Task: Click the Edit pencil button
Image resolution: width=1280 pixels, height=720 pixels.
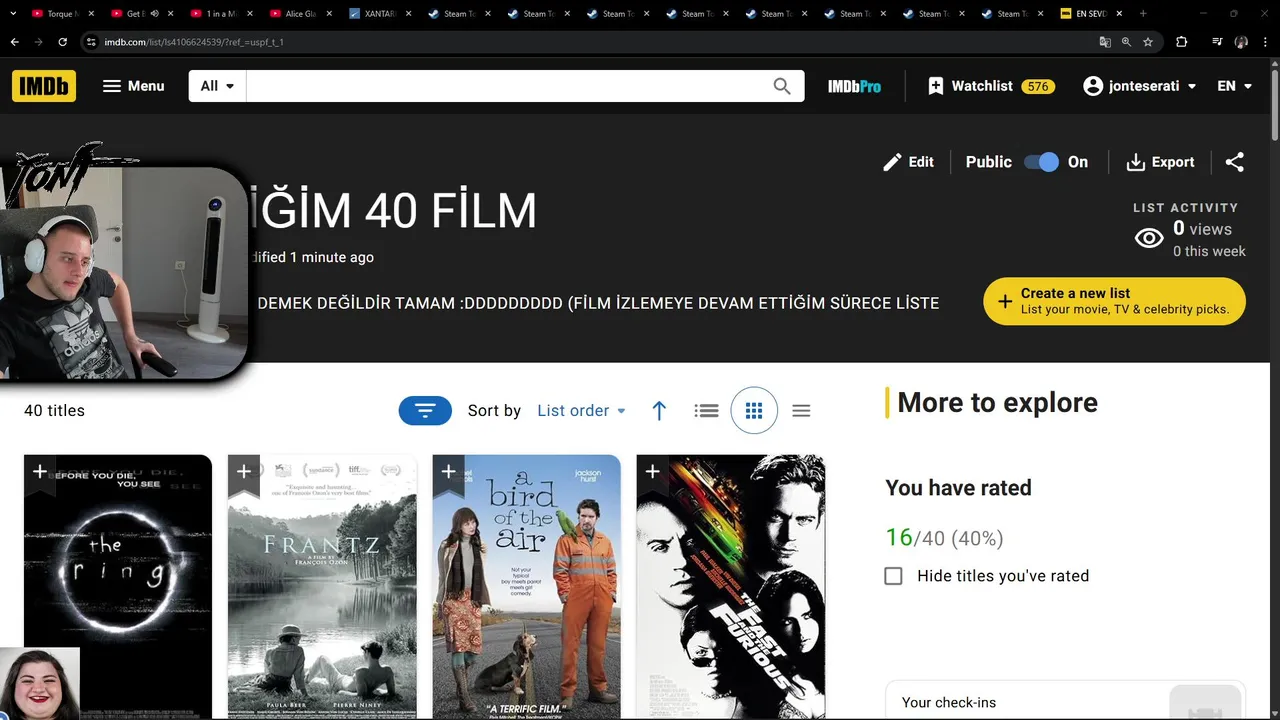Action: coord(908,162)
